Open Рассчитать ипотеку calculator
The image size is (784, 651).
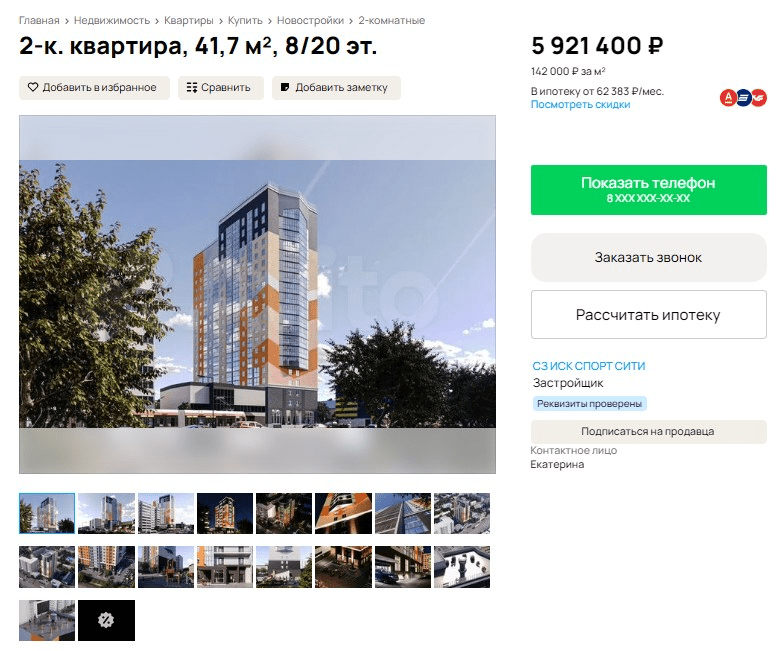coord(648,314)
